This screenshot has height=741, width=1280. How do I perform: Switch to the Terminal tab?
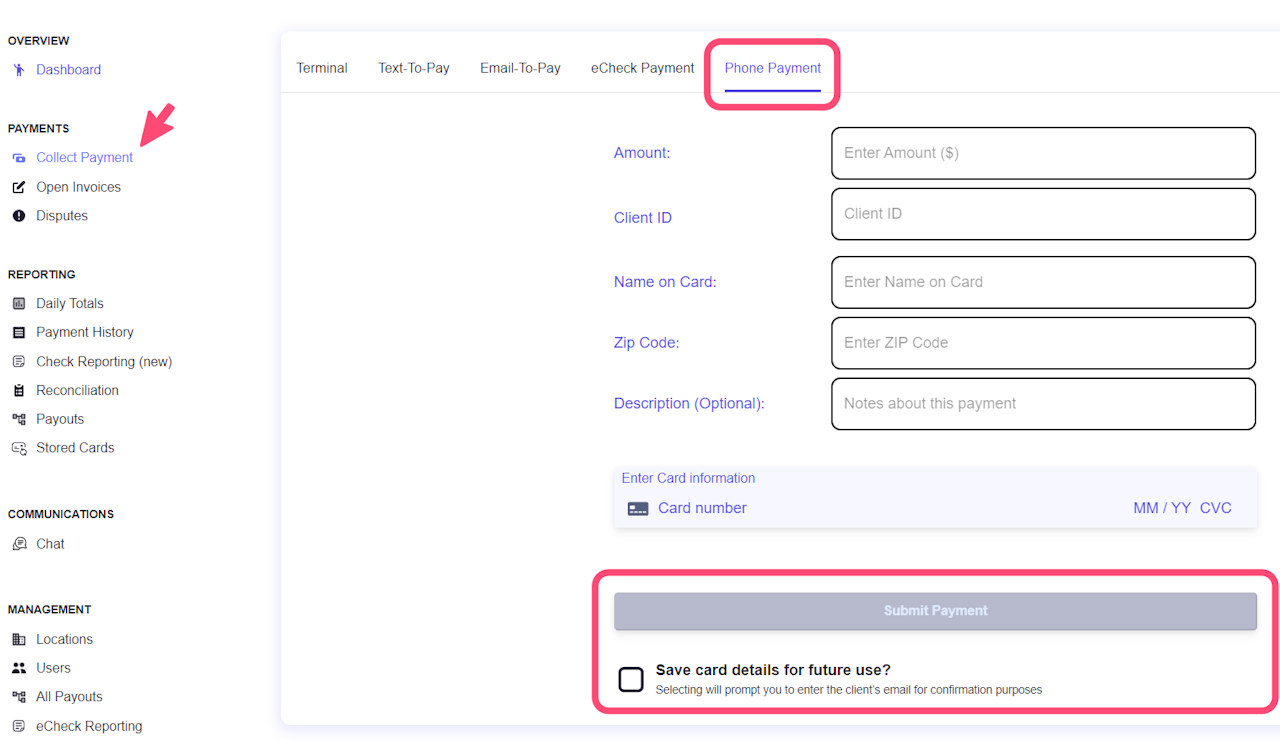pos(322,68)
